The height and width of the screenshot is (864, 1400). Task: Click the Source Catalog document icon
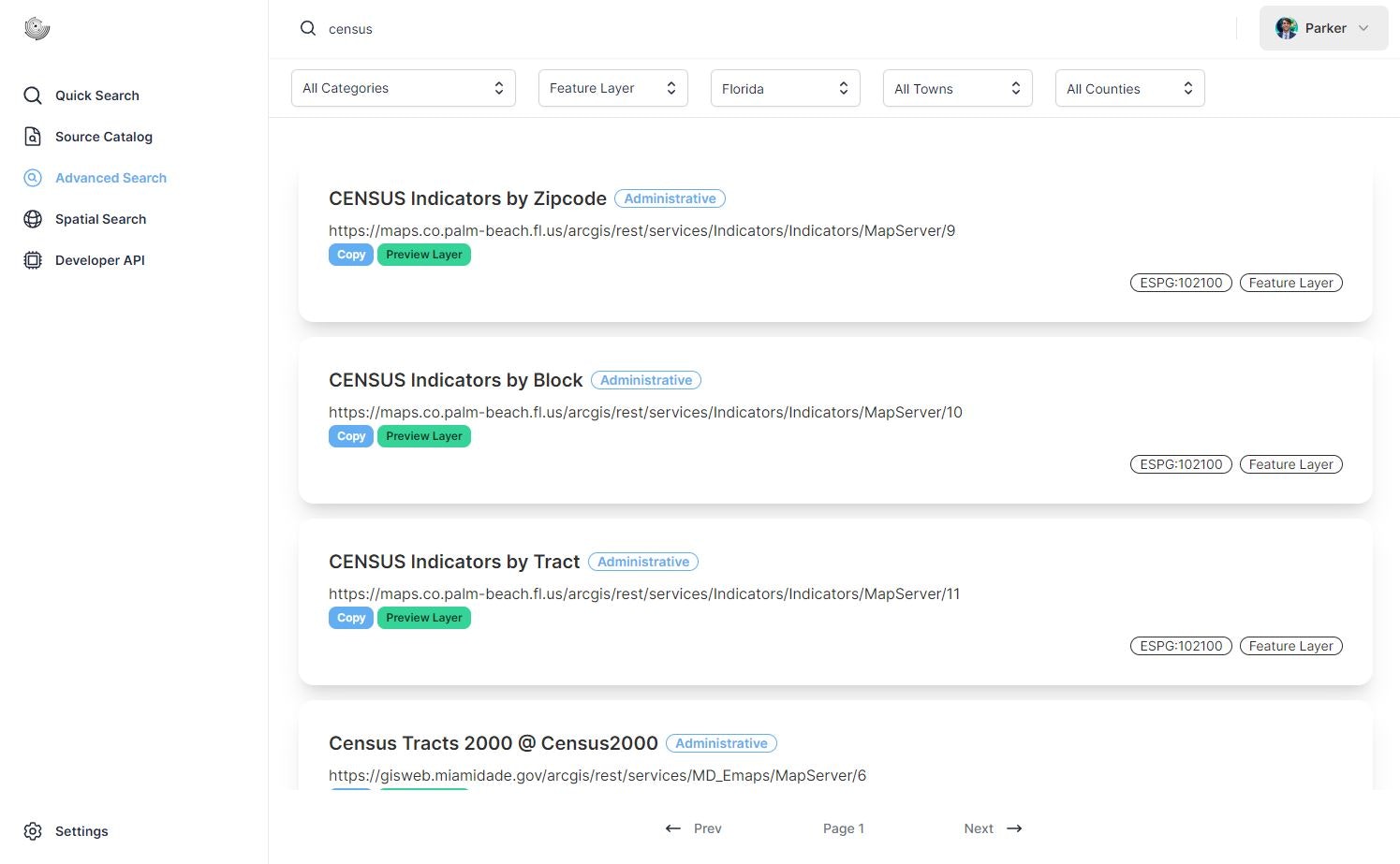[33, 137]
